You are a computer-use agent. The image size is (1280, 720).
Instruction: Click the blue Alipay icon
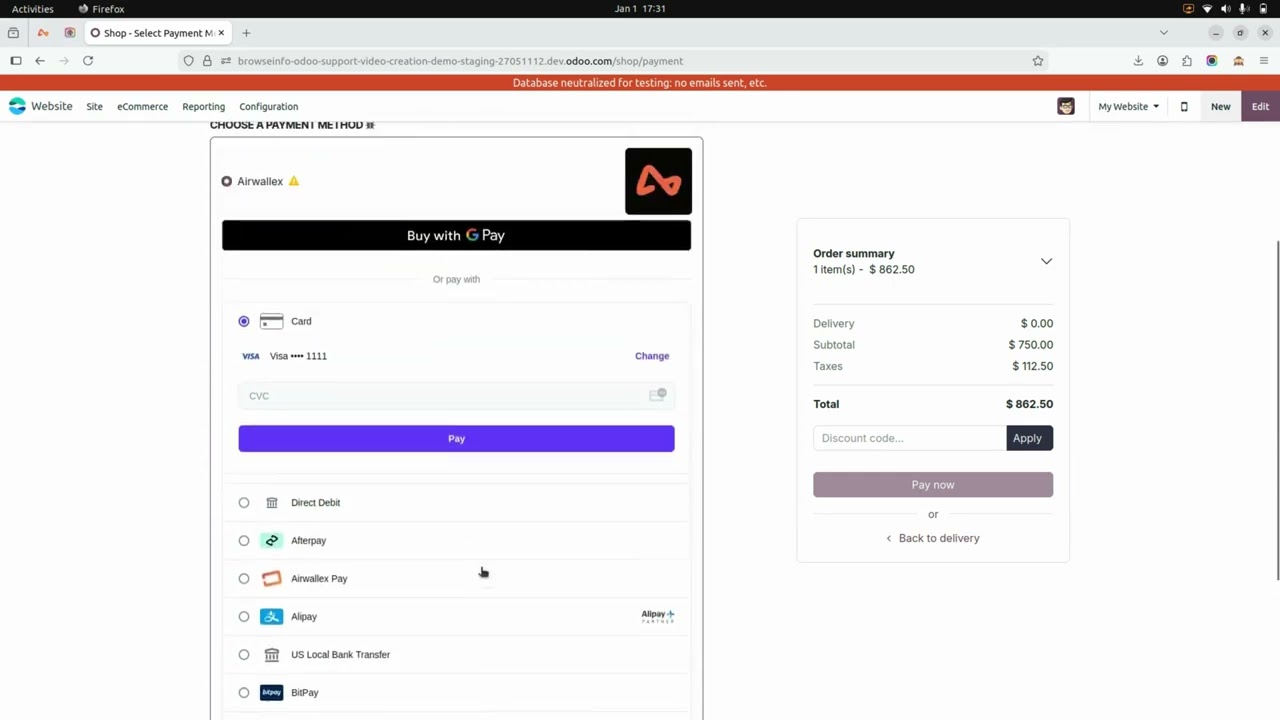click(271, 617)
